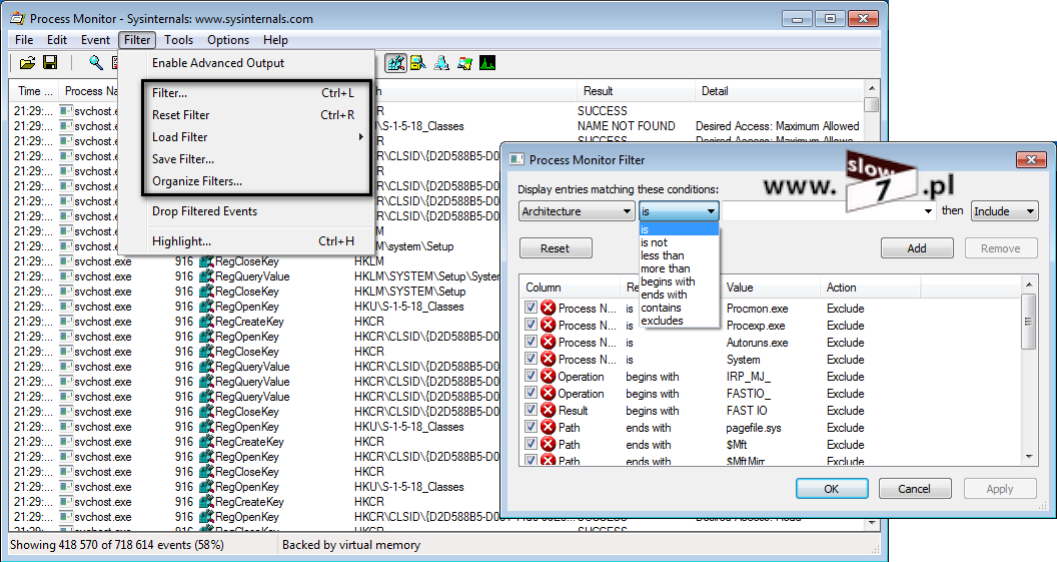This screenshot has width=1057, height=562.
Task: Click the Open file toolbar icon
Action: (x=27, y=63)
